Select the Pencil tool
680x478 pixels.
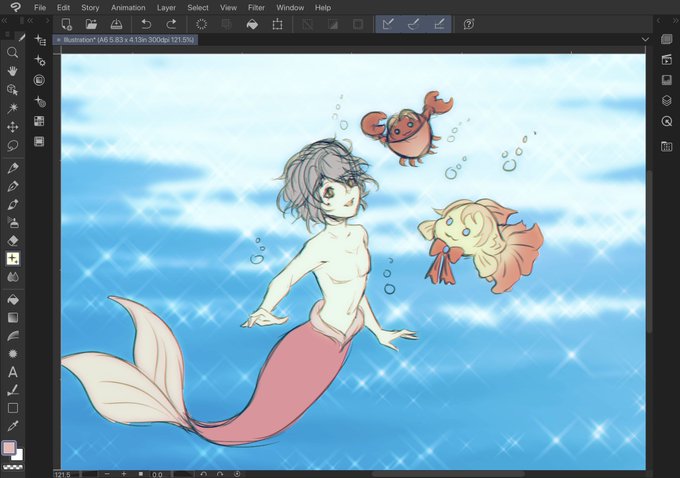(x=13, y=186)
